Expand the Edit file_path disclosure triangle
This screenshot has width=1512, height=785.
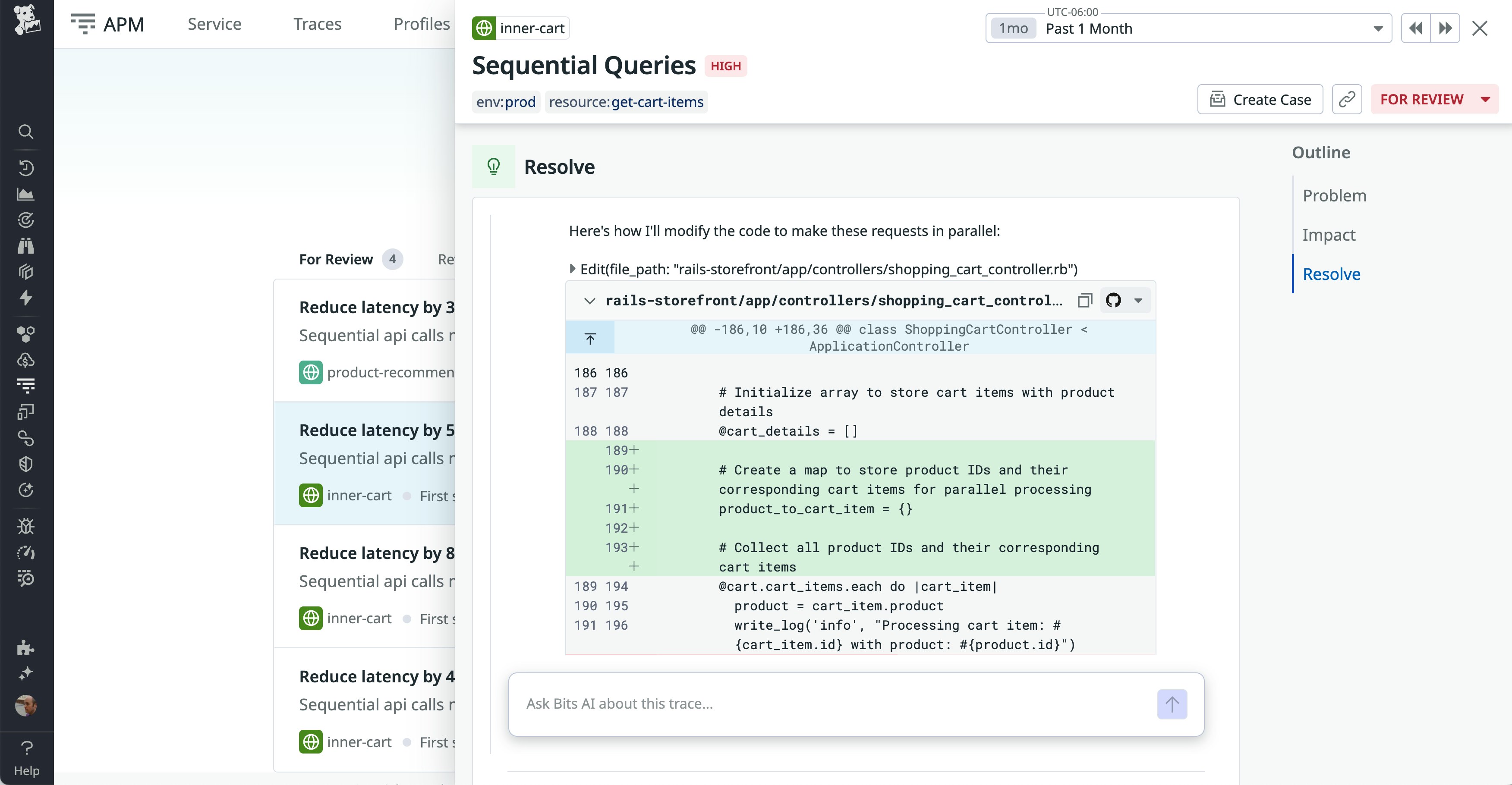(x=572, y=269)
